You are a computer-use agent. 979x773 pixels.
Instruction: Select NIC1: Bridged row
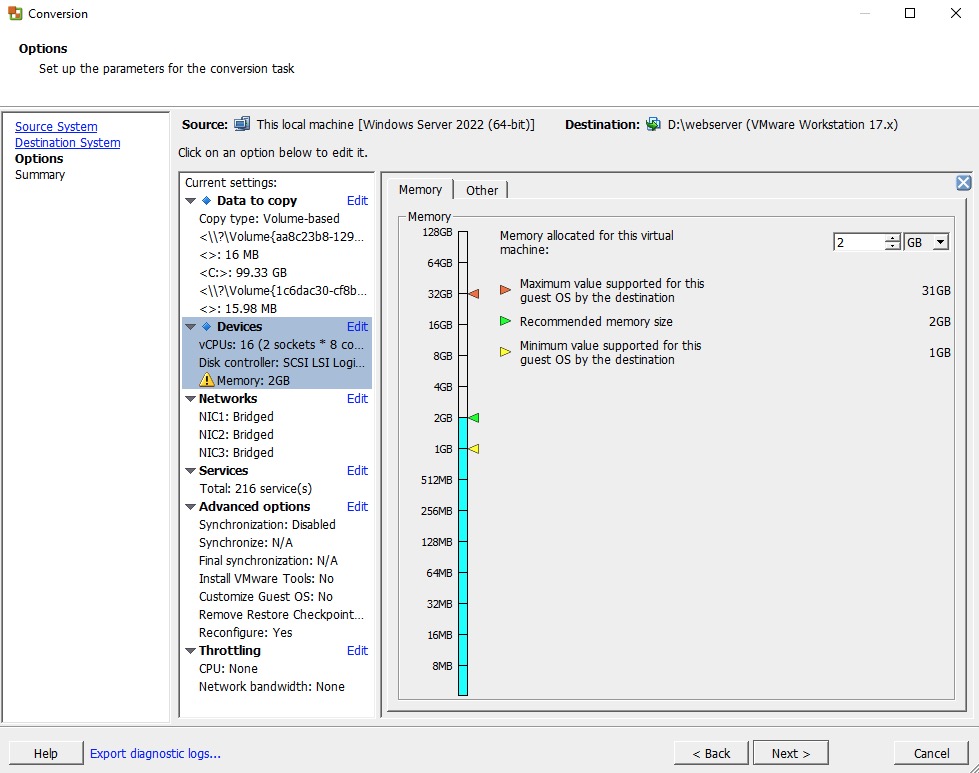tap(277, 416)
